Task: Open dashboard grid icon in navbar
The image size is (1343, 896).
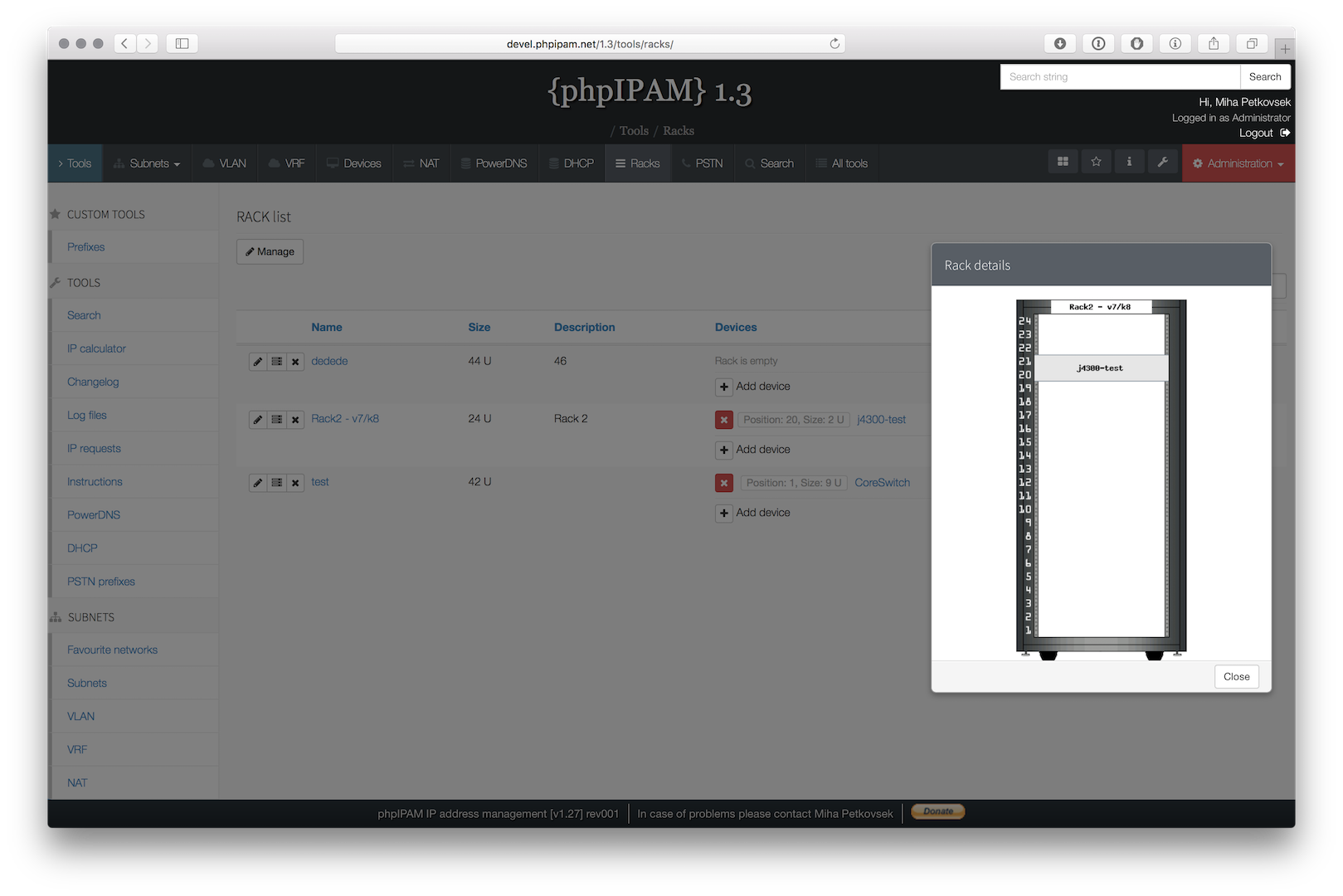Action: click(1063, 162)
